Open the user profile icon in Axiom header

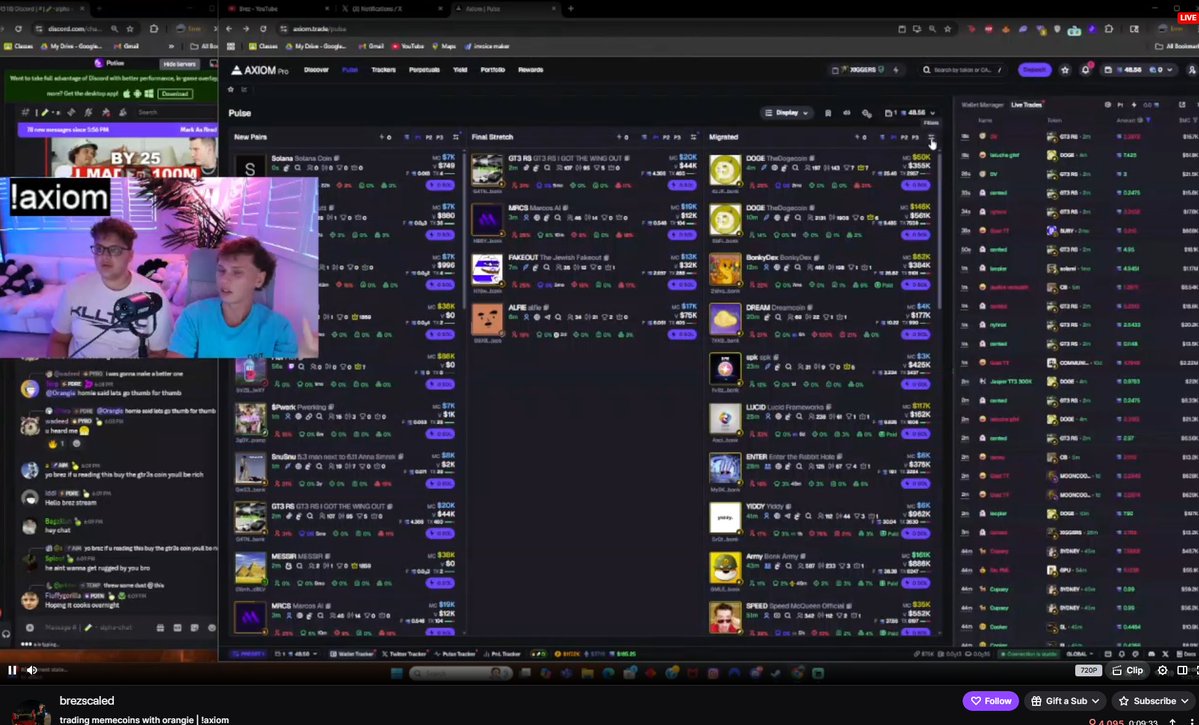click(1191, 70)
